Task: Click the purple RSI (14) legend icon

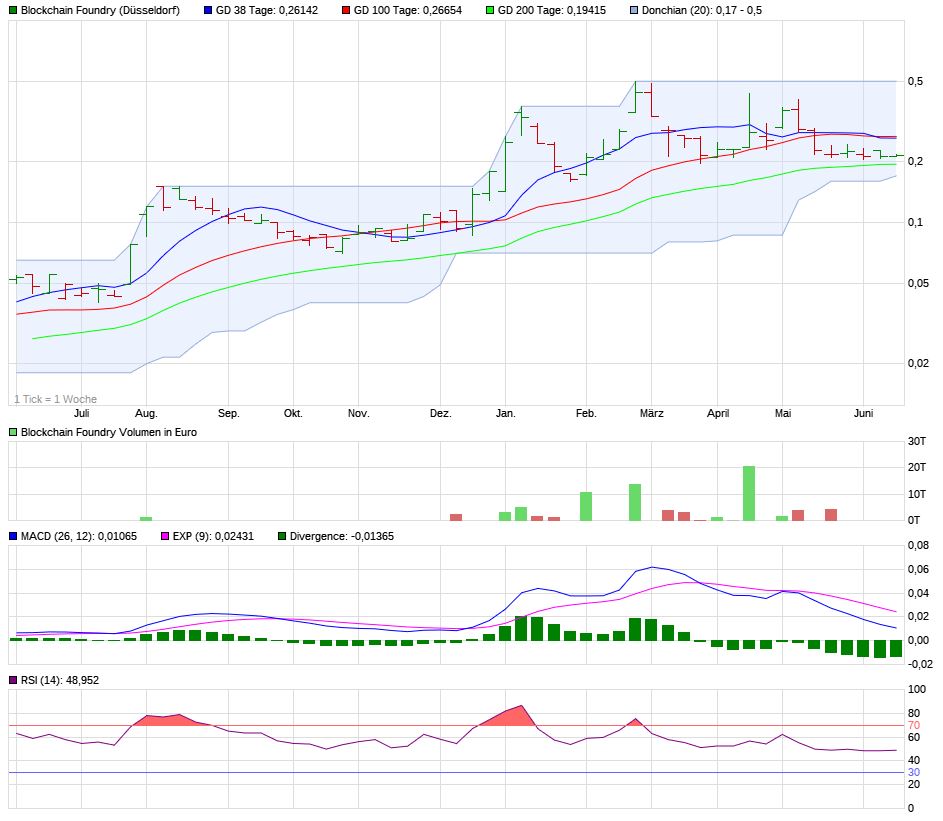Action: (13, 680)
